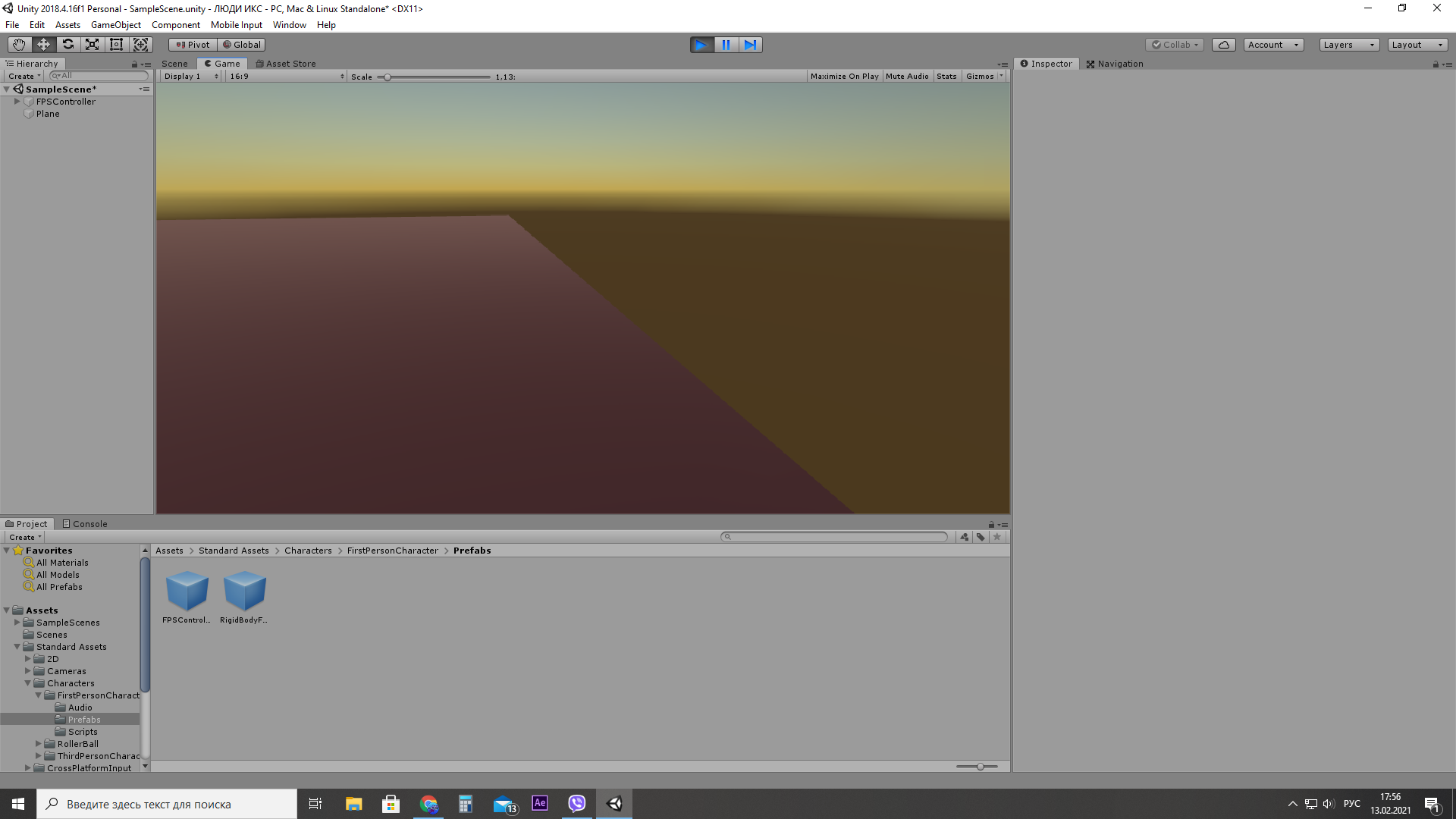1456x819 pixels.
Task: Select the combined Transform tool
Action: pyautogui.click(x=140, y=45)
